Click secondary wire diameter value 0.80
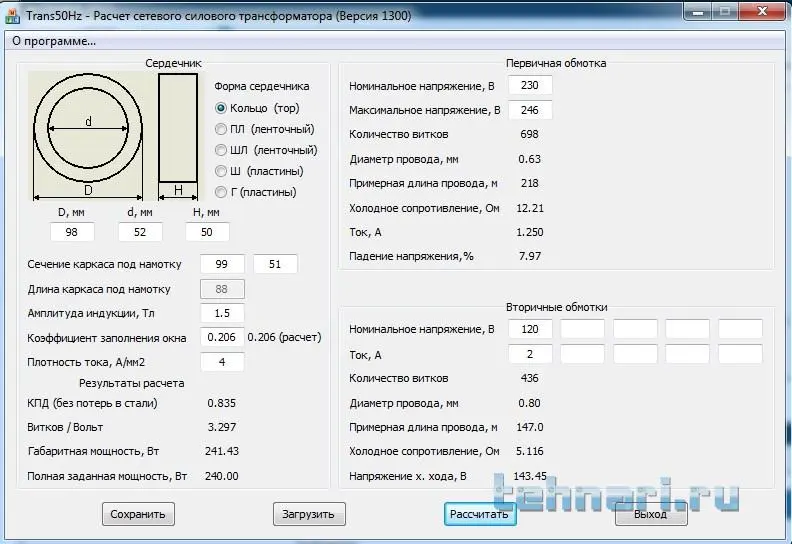792x544 pixels. coord(529,403)
